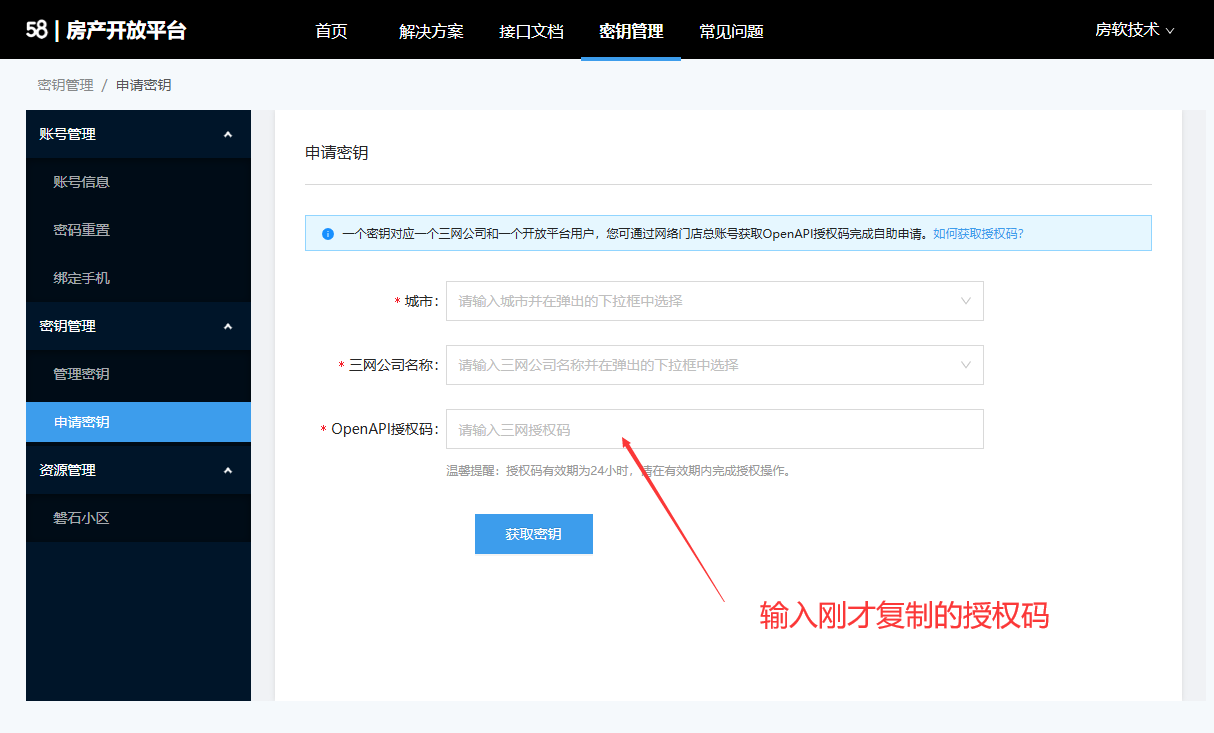Open the 城市 dropdown field

pyautogui.click(x=715, y=301)
